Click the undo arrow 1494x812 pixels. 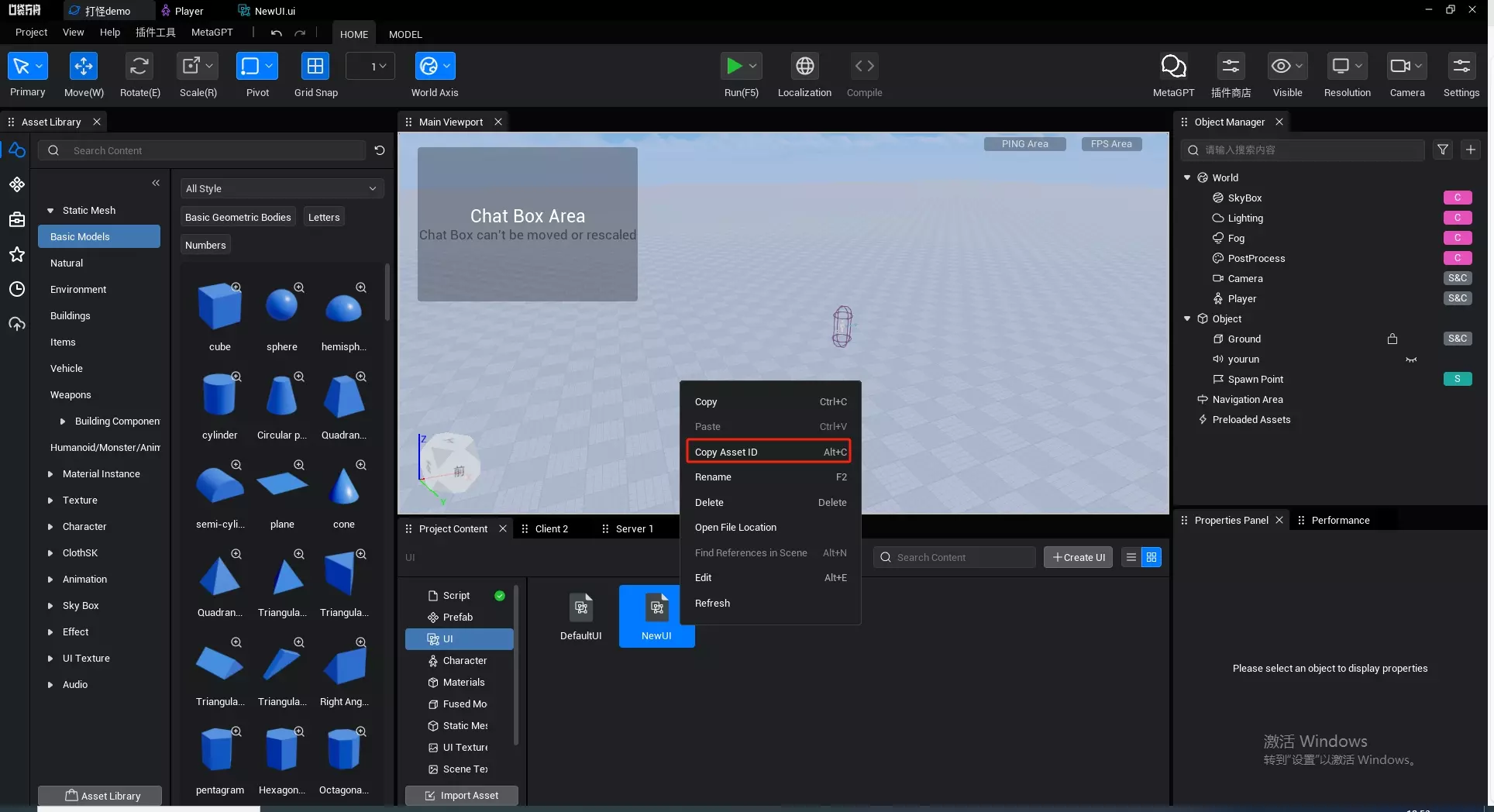(277, 33)
